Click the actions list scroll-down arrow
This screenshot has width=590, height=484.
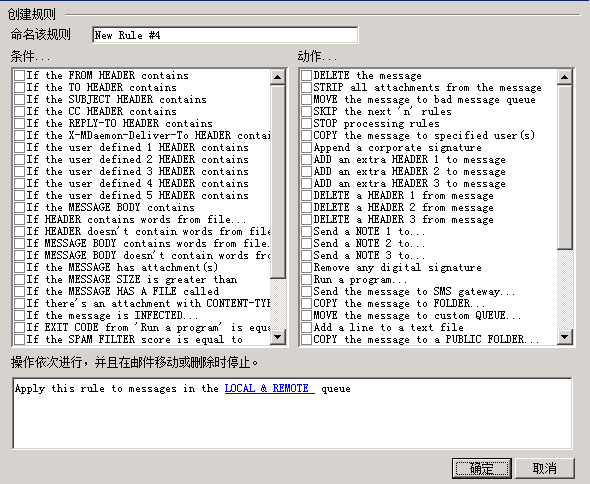(564, 336)
